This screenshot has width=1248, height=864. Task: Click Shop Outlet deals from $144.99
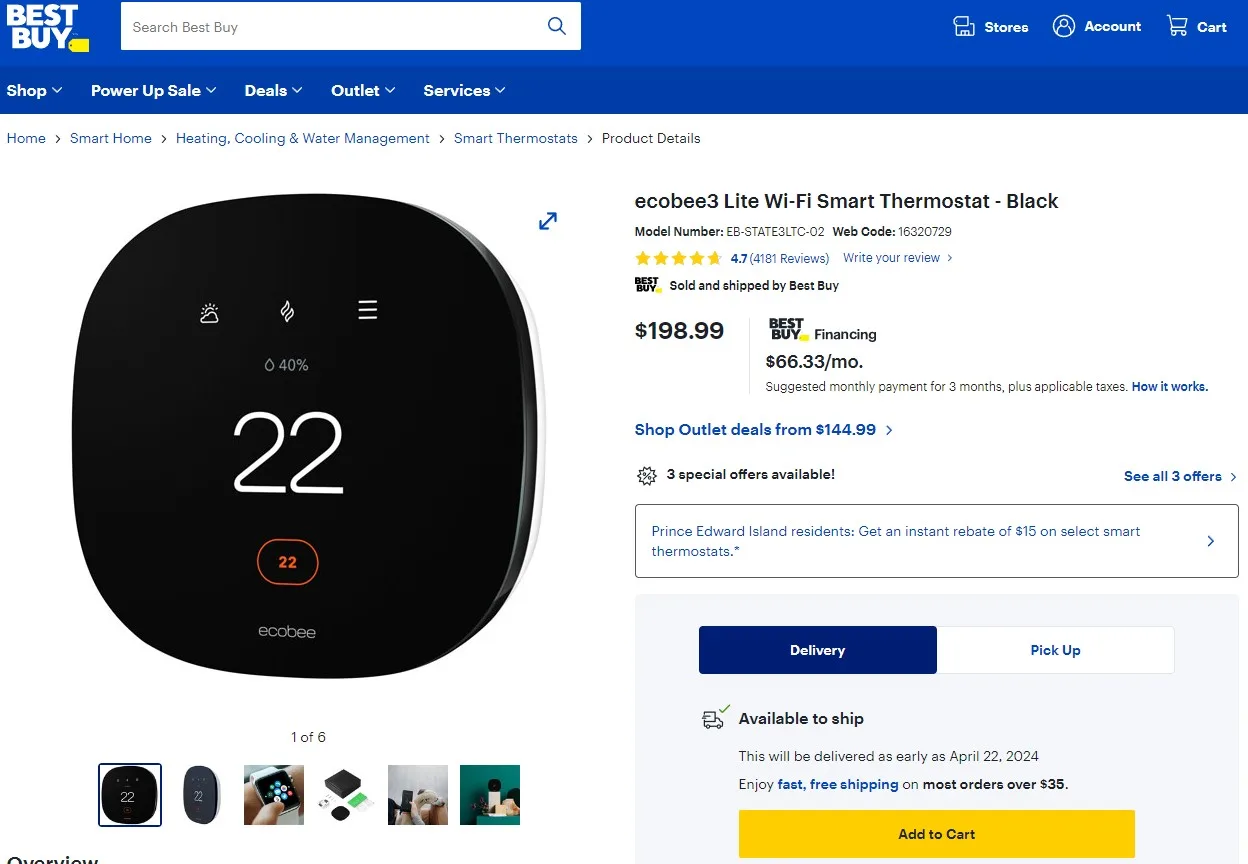pyautogui.click(x=755, y=429)
